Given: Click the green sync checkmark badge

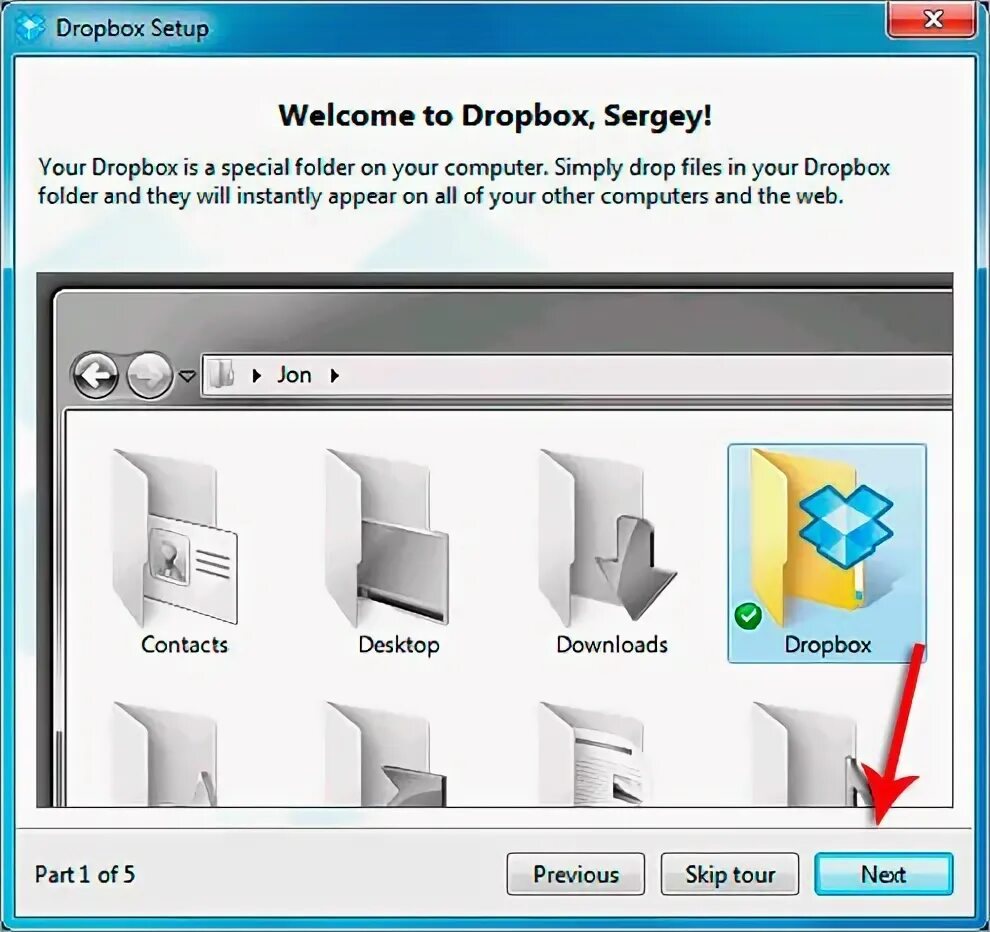Looking at the screenshot, I should (x=748, y=616).
